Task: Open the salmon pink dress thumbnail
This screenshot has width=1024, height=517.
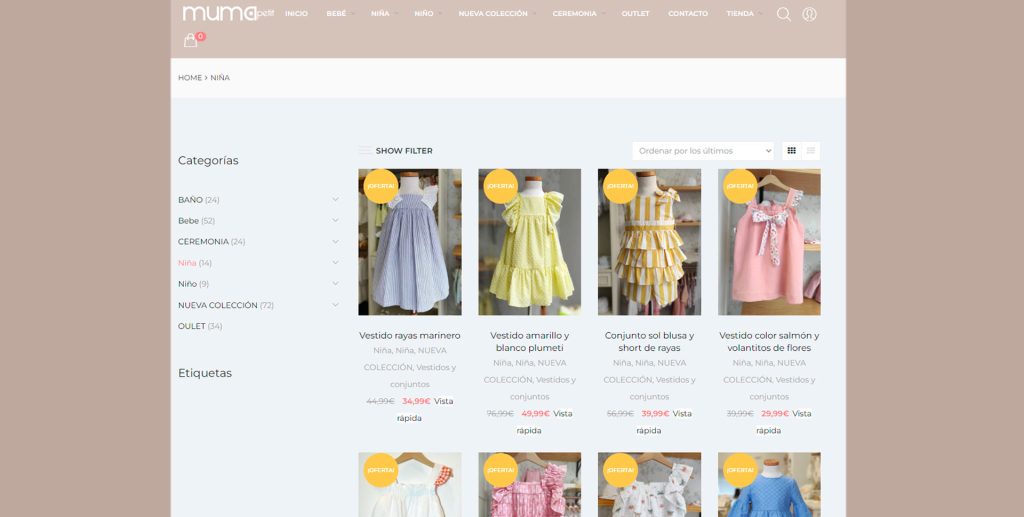Action: point(769,242)
